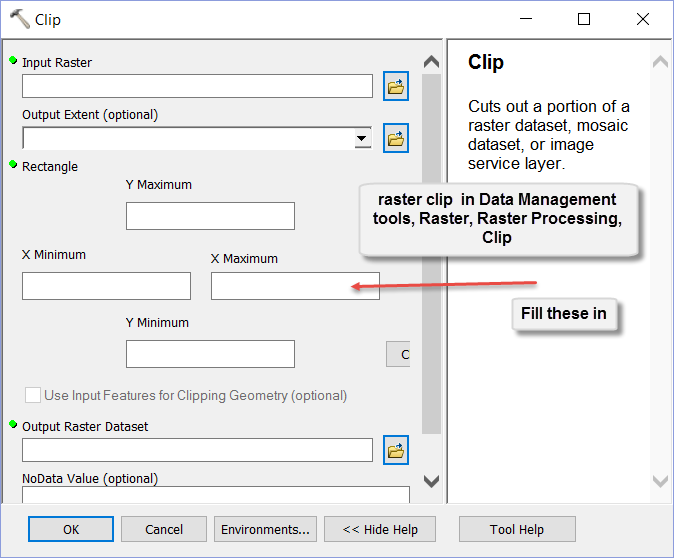Click into the X Minimum field

click(x=106, y=286)
